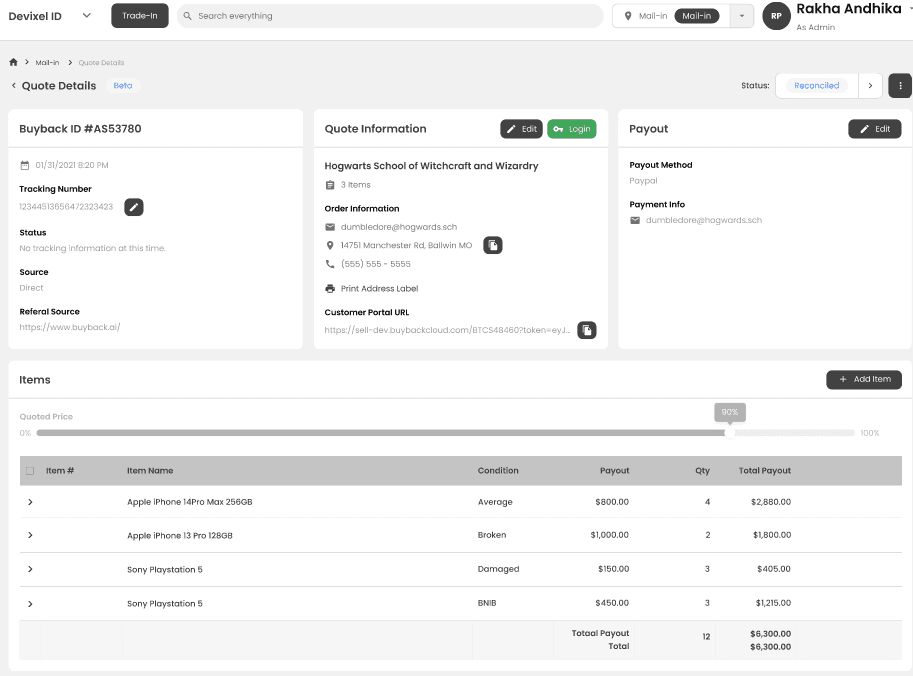Click the Reconciled status badge
The width and height of the screenshot is (913, 676).
(x=817, y=86)
